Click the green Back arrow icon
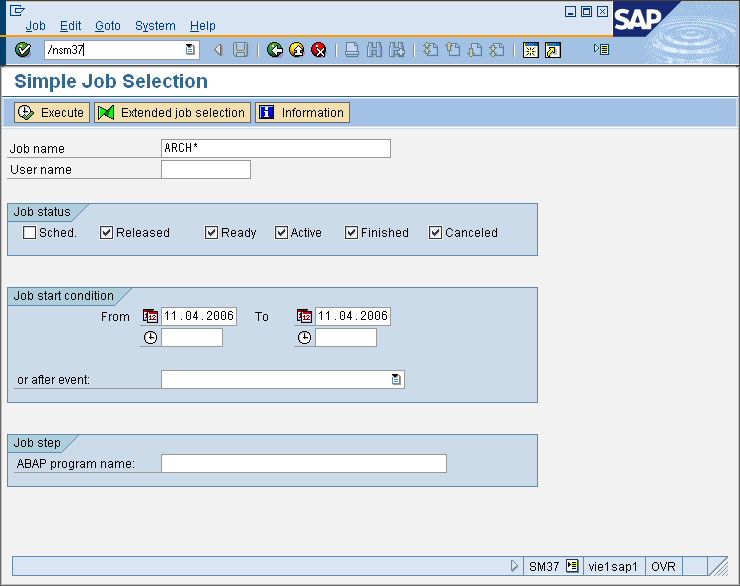The image size is (740, 586). 275,50
